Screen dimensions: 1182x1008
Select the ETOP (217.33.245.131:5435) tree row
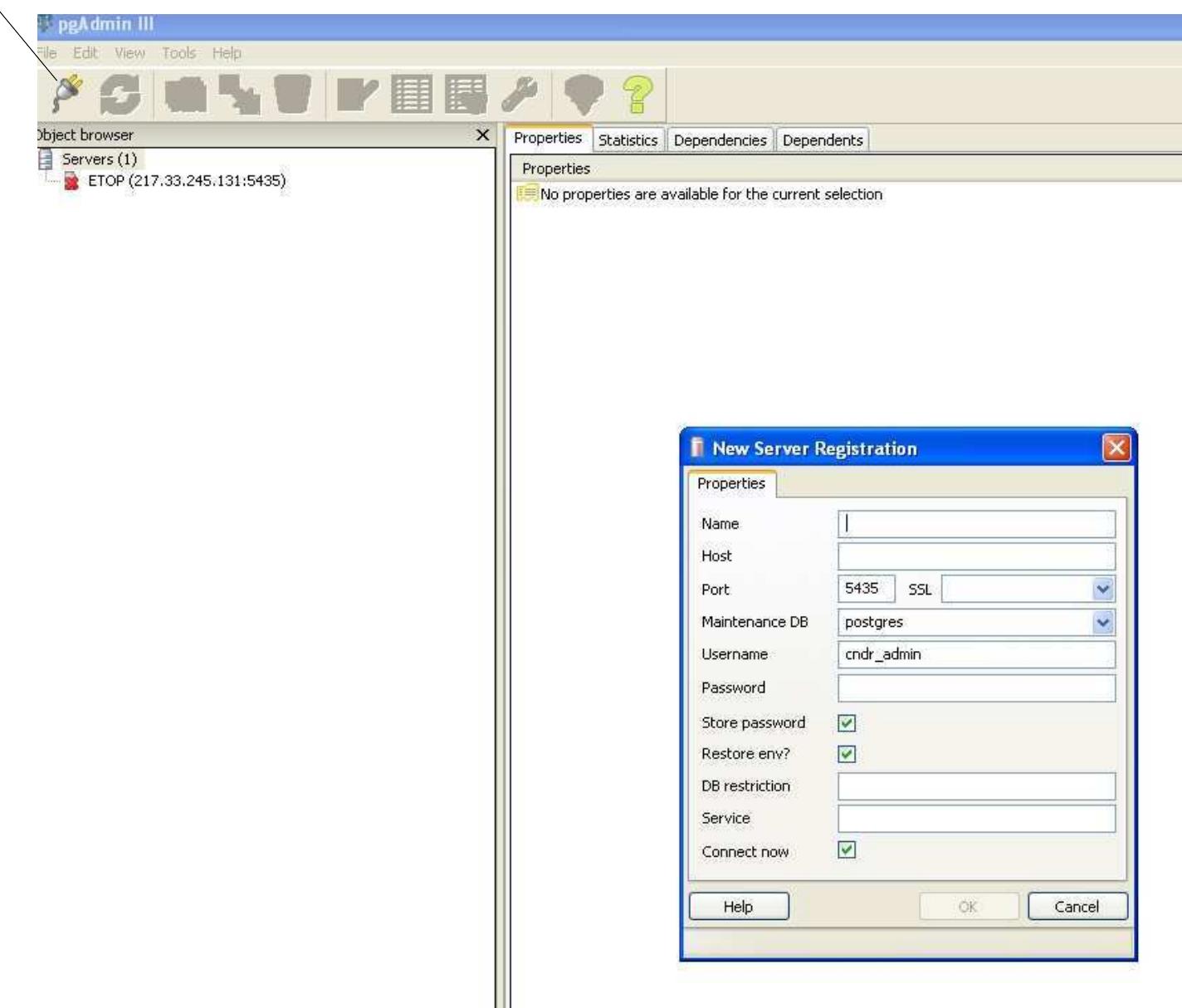(x=176, y=181)
